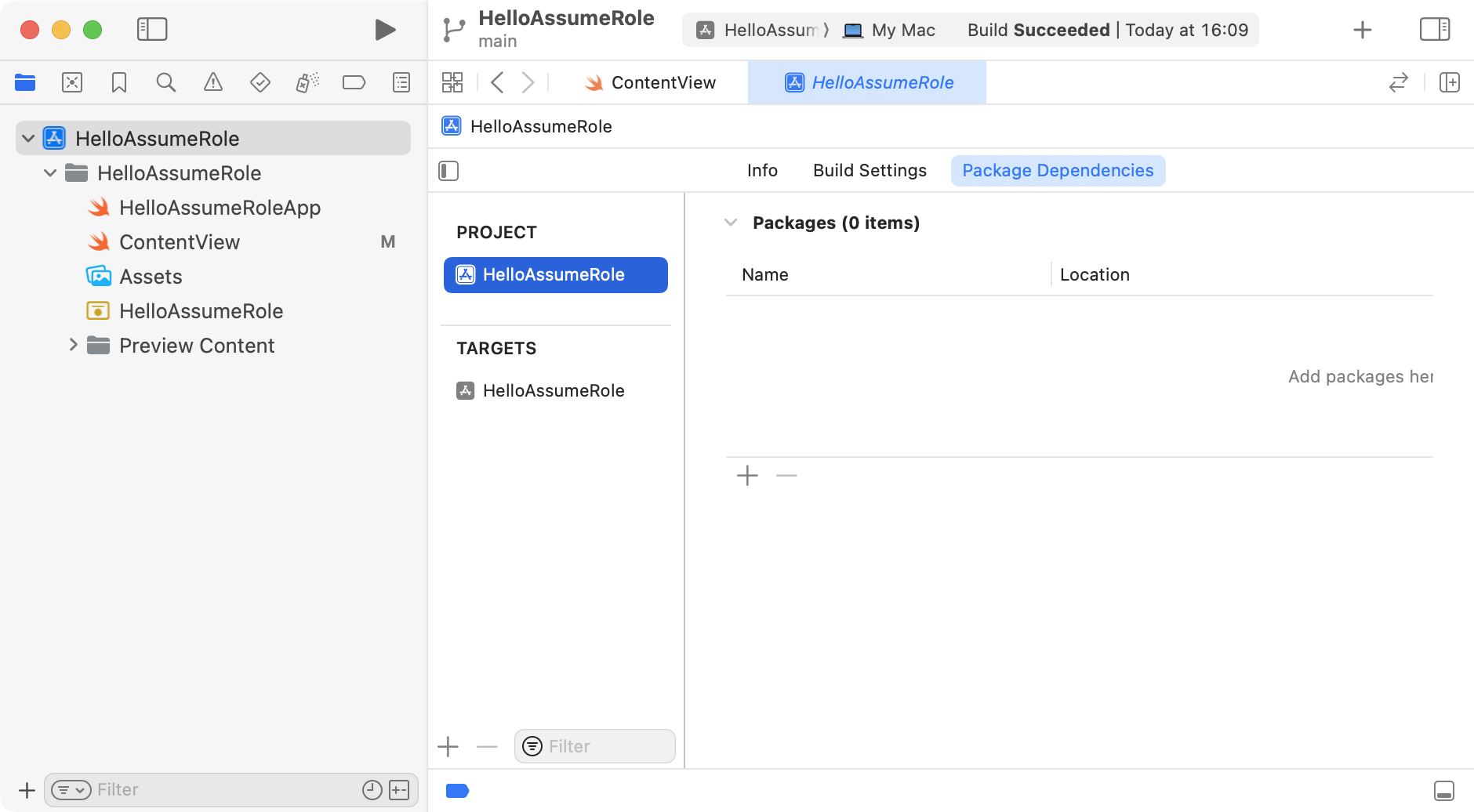
Task: Open the Test navigator diamond icon
Action: tap(260, 82)
